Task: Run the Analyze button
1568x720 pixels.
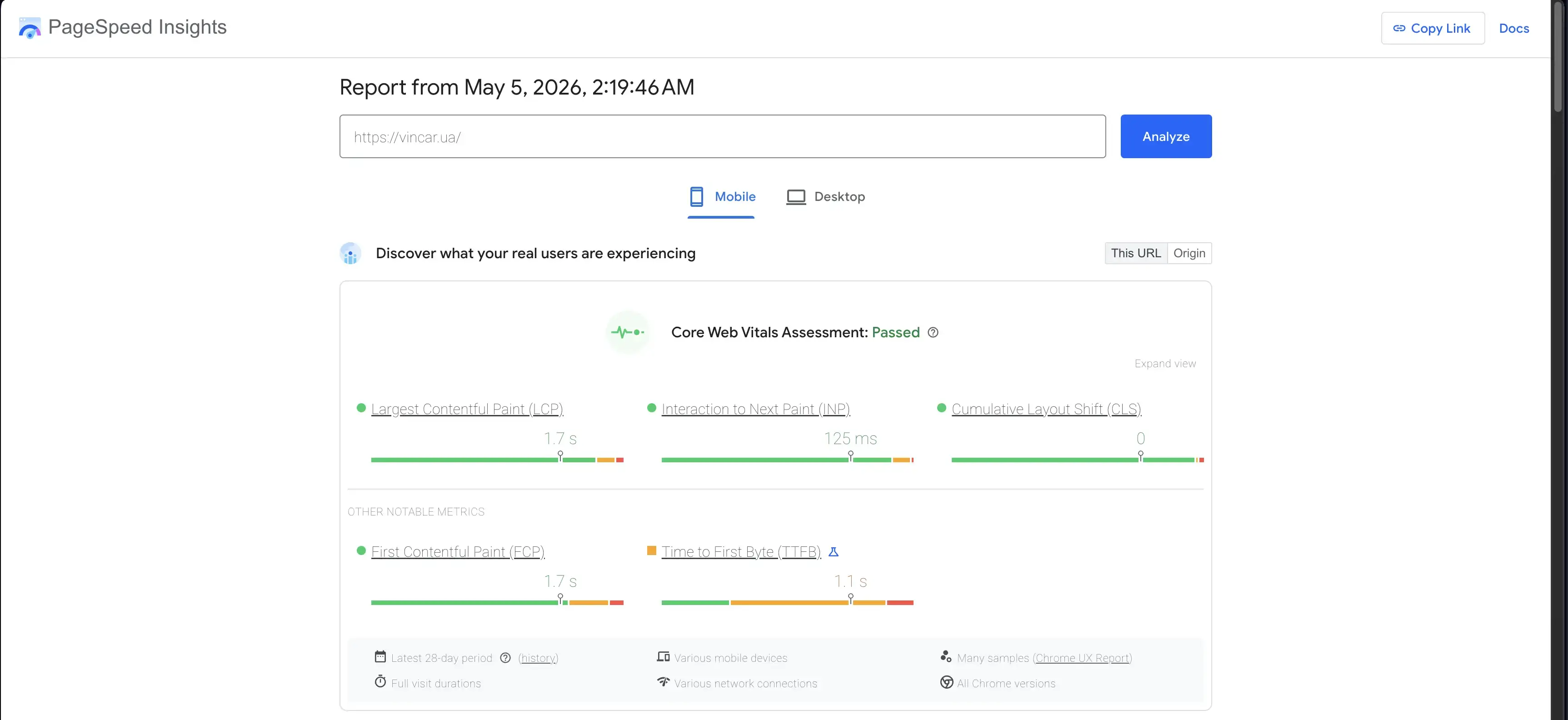Action: tap(1166, 136)
